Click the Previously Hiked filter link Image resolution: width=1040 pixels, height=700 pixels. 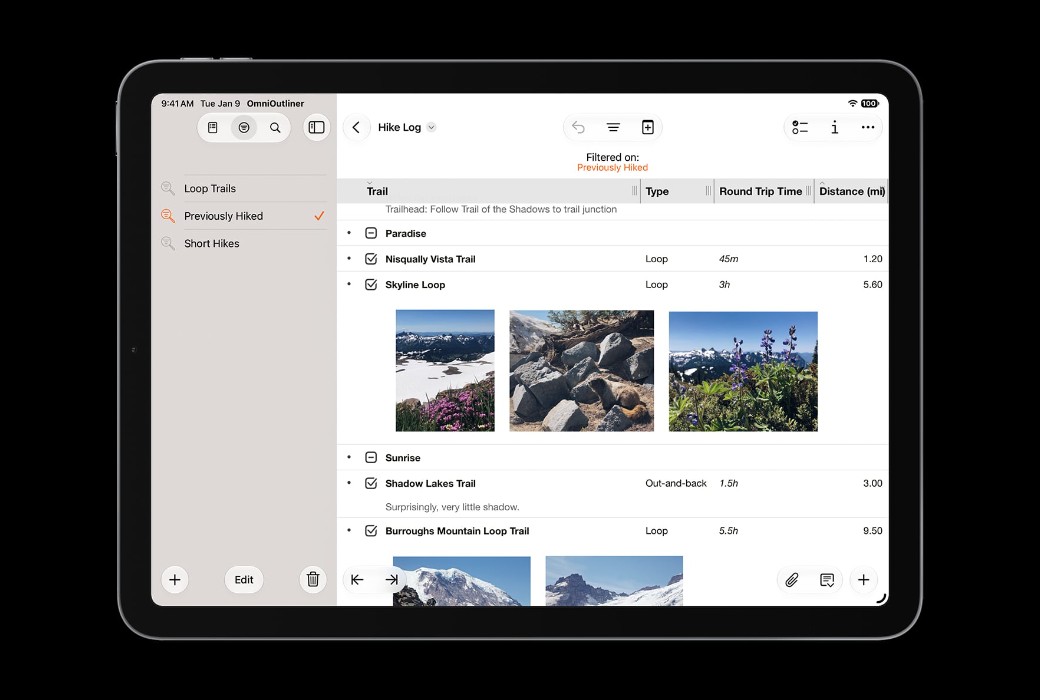(x=612, y=168)
